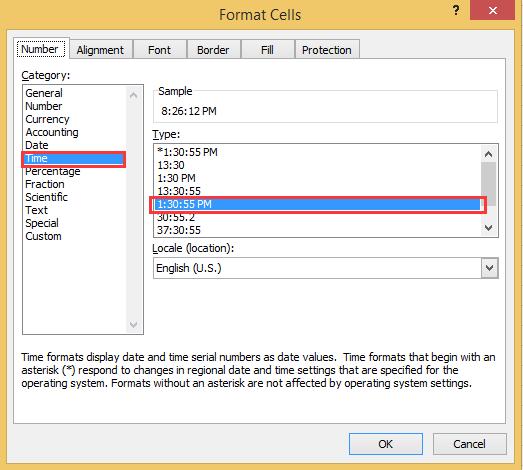Switch to the Number tab

coord(41,49)
